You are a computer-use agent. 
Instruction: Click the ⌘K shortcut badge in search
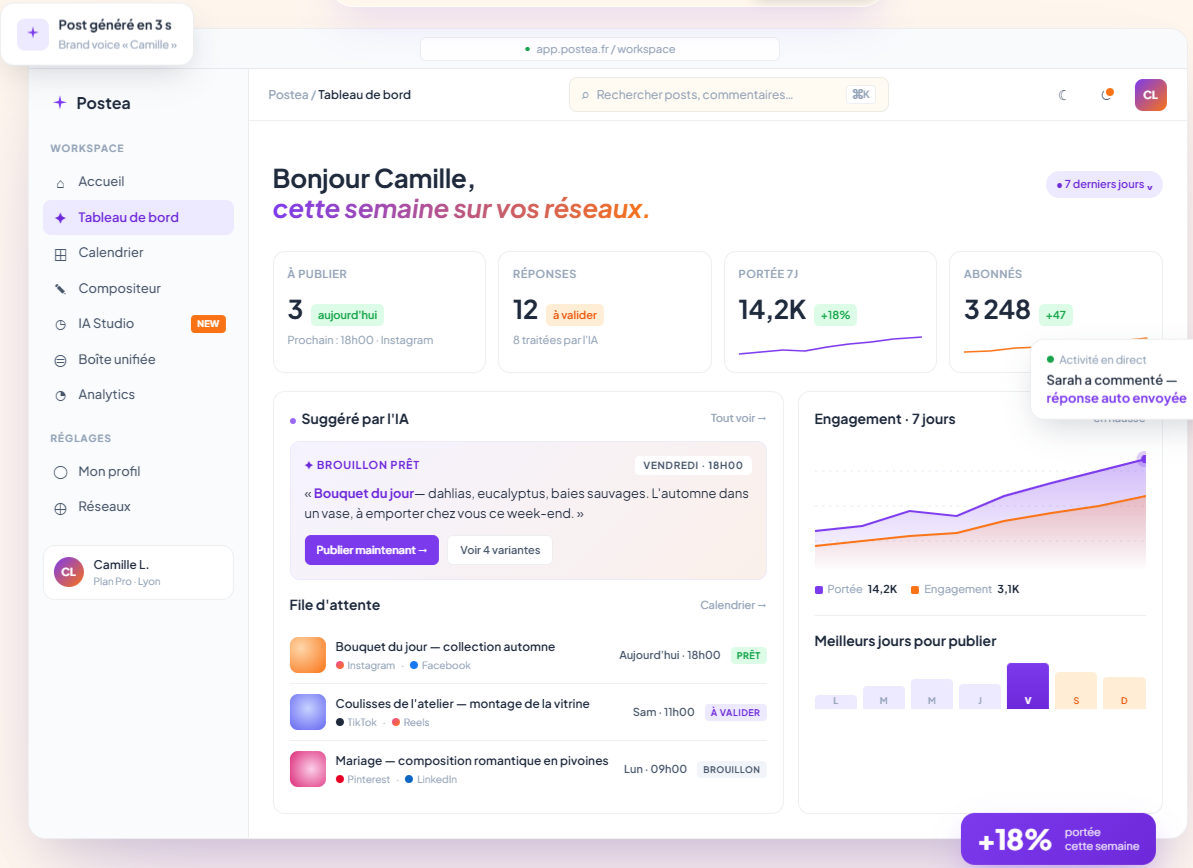click(861, 94)
